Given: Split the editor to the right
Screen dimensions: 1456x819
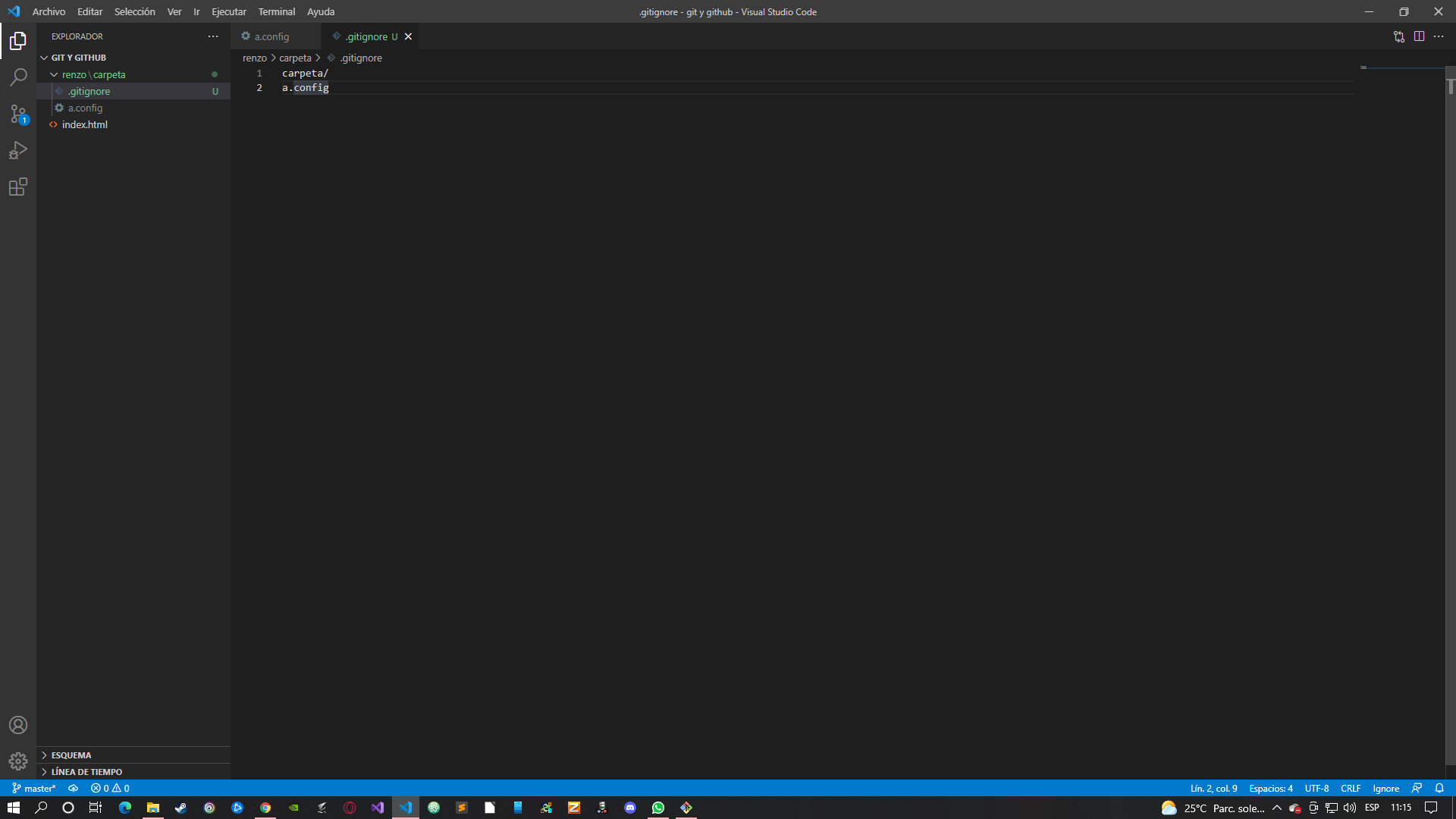Looking at the screenshot, I should pos(1419,36).
